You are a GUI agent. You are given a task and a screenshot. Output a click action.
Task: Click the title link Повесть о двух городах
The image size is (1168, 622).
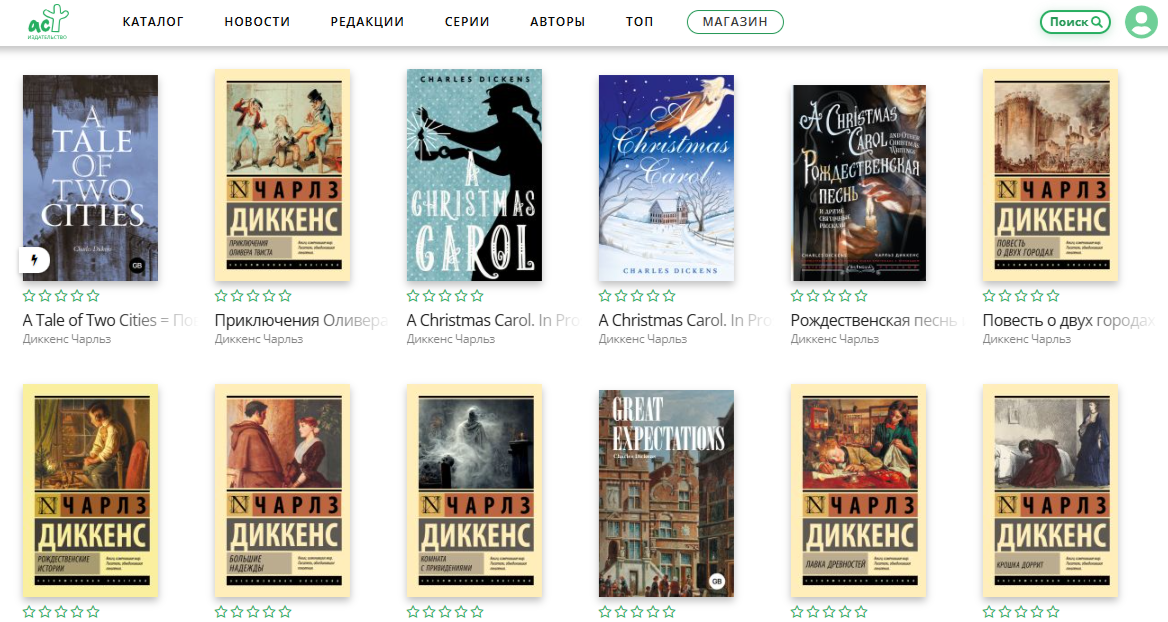pos(1068,320)
